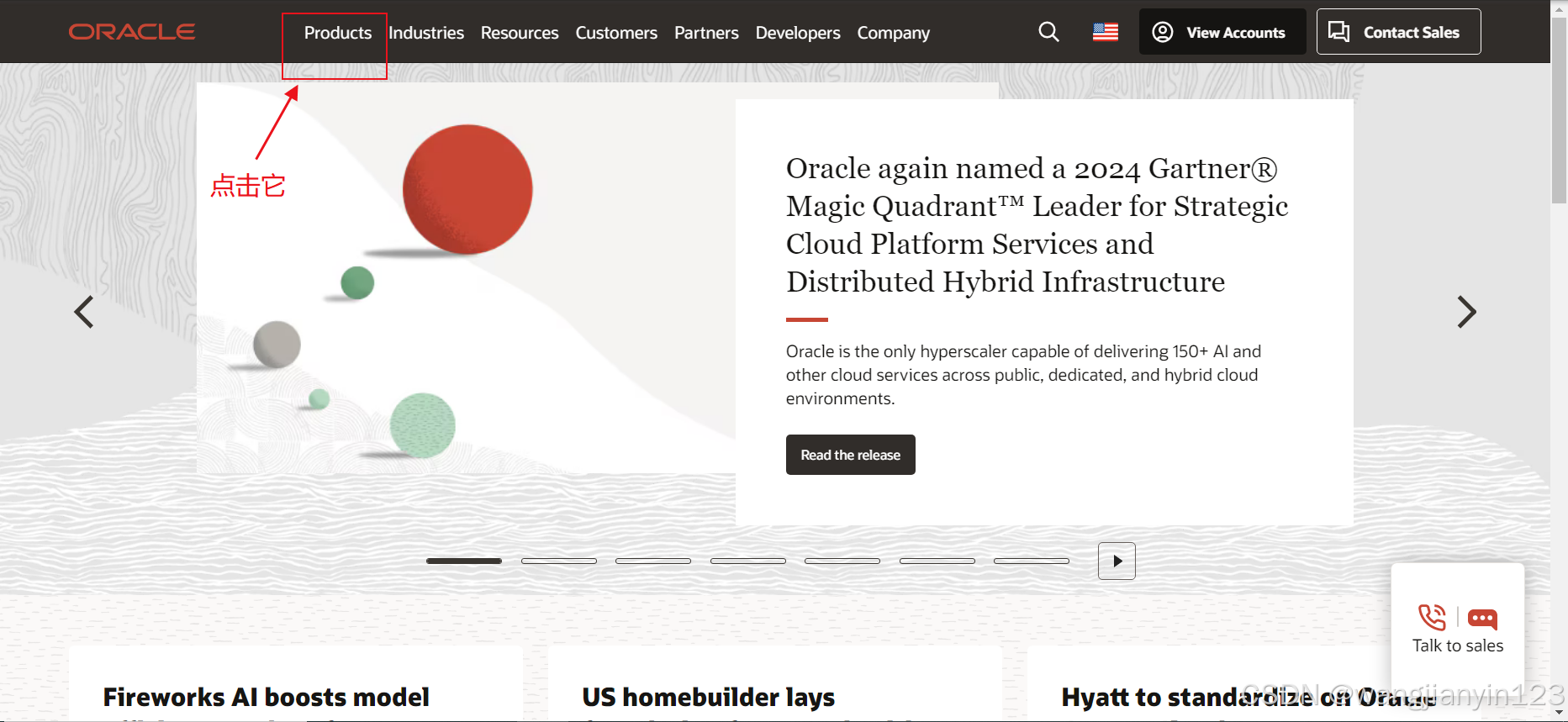
Task: Open the Resources menu
Action: click(520, 33)
